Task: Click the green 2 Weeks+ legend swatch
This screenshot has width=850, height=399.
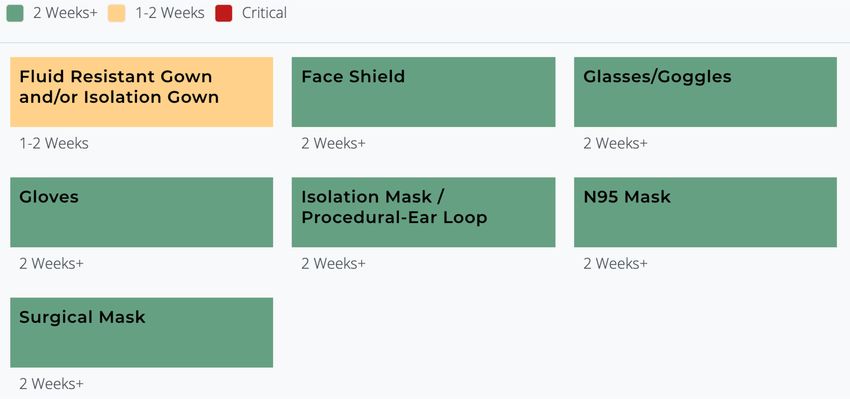Action: click(x=15, y=13)
